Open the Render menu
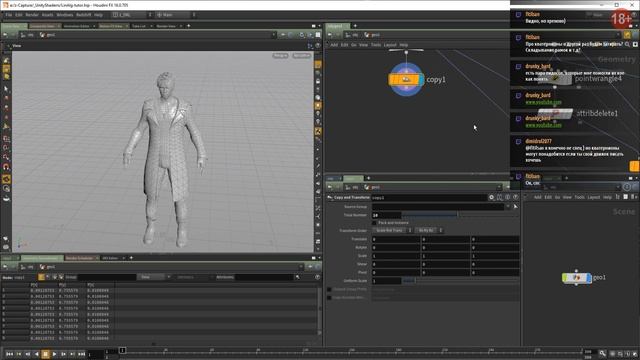This screenshot has width=640, height=360. pos(32,15)
